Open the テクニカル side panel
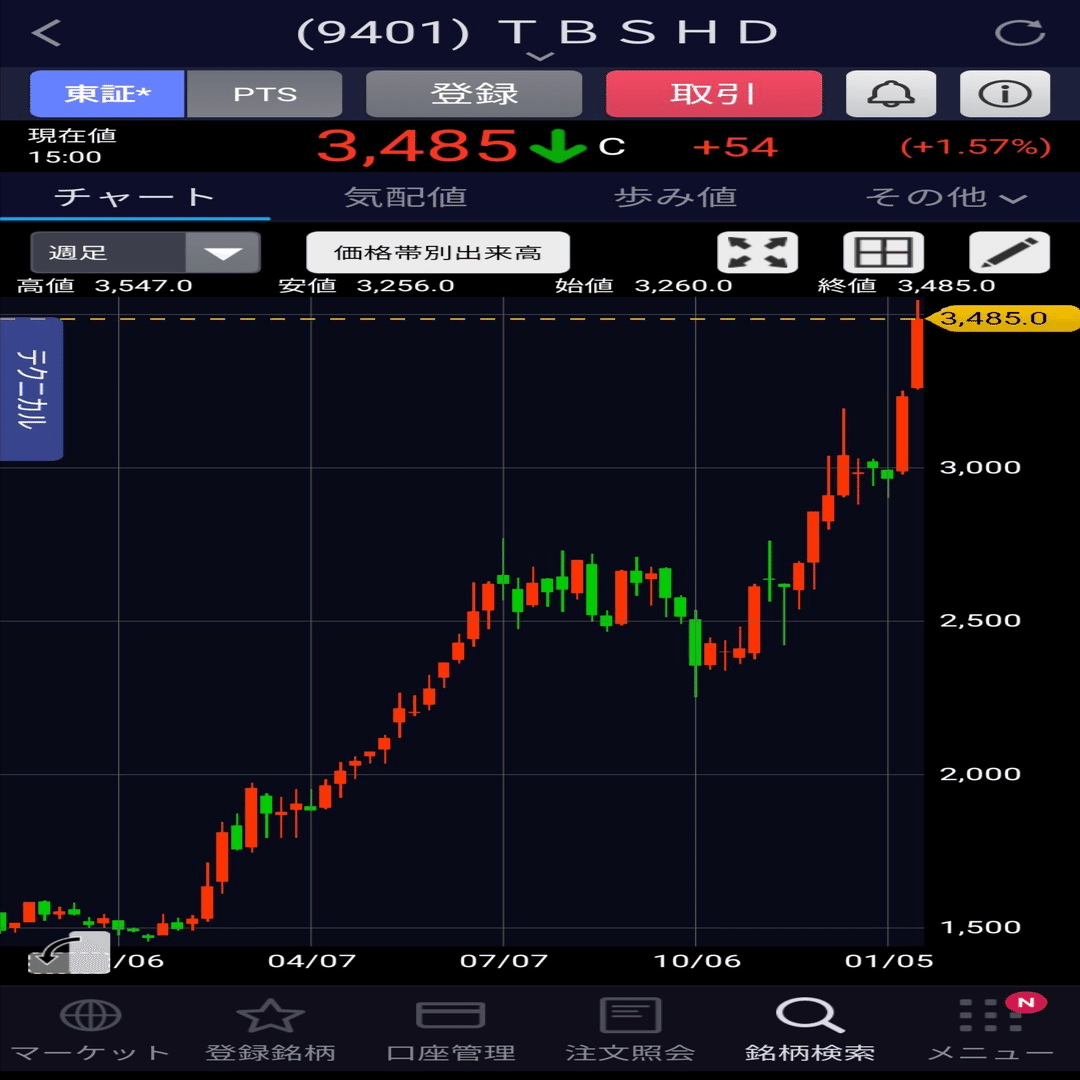 [x=32, y=389]
